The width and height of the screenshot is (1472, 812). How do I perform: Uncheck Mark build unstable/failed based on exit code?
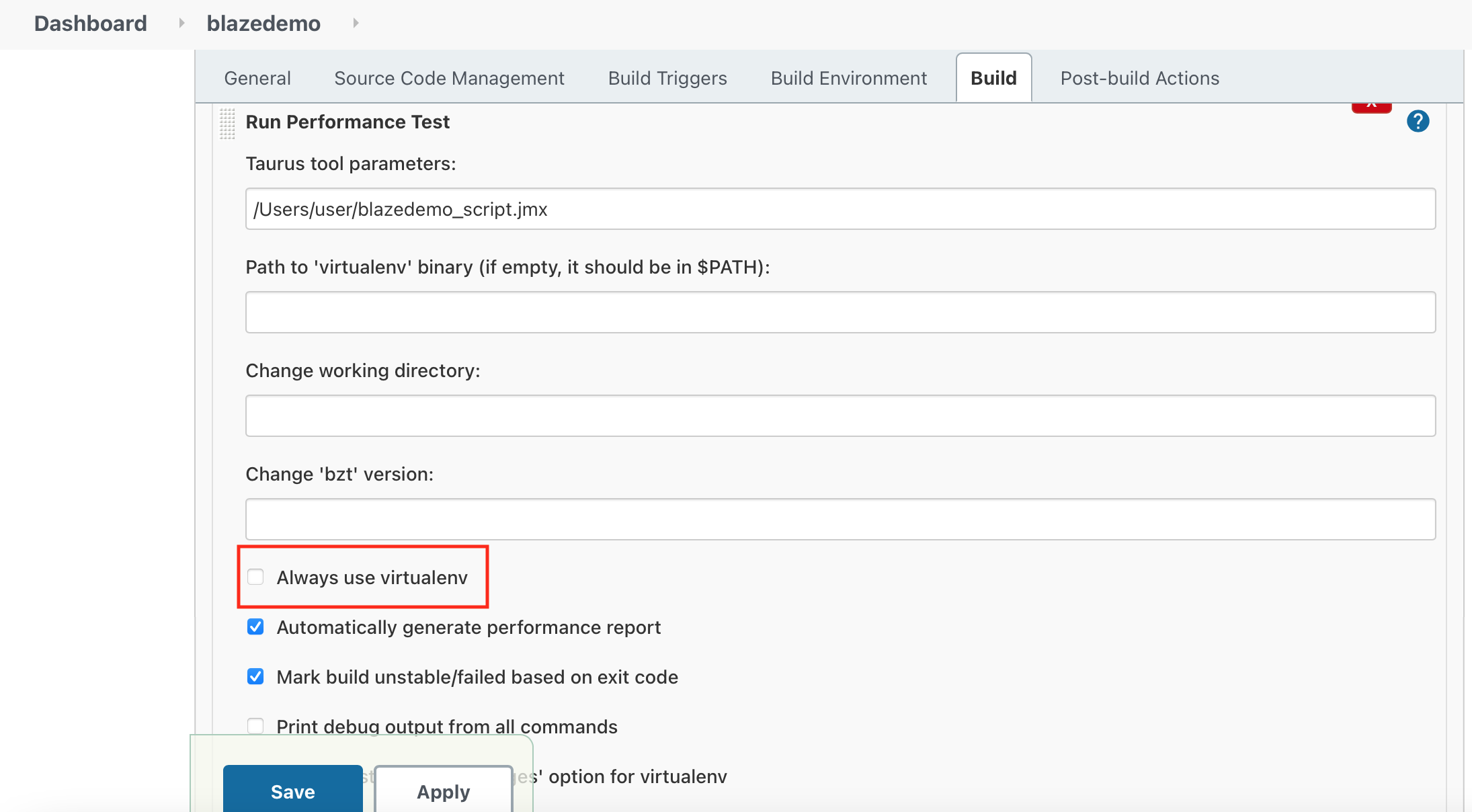pyautogui.click(x=255, y=677)
